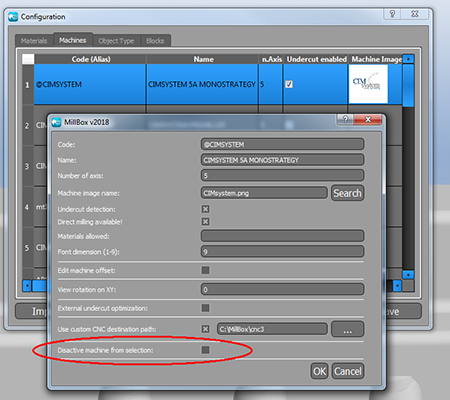This screenshot has height=400, width=450.
Task: Click row header number 3
Action: click(28, 166)
